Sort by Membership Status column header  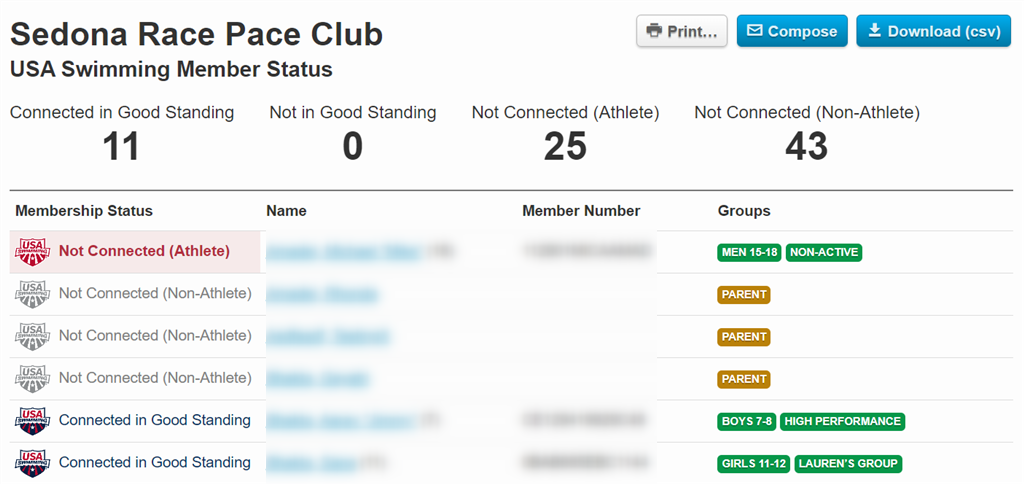click(x=84, y=211)
